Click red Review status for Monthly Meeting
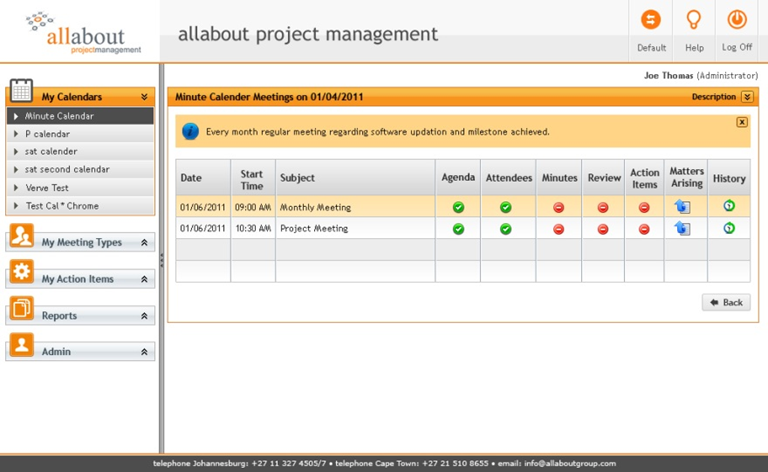 [603, 208]
